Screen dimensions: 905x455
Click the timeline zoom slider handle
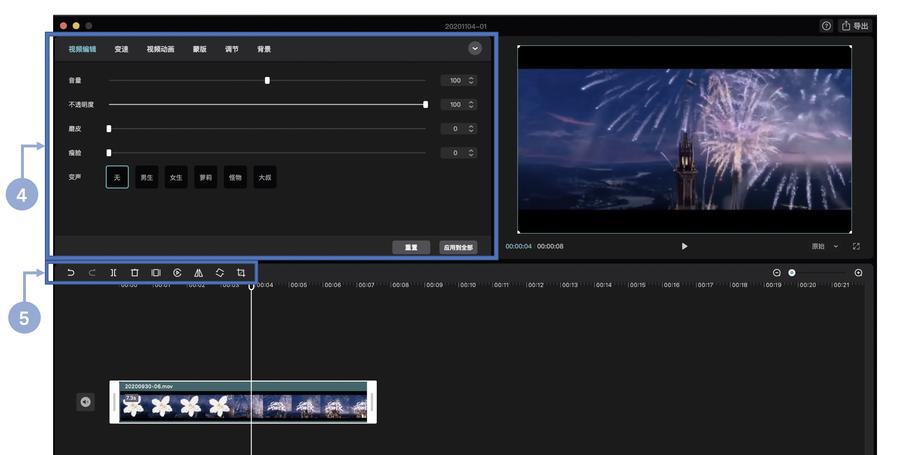pyautogui.click(x=792, y=273)
